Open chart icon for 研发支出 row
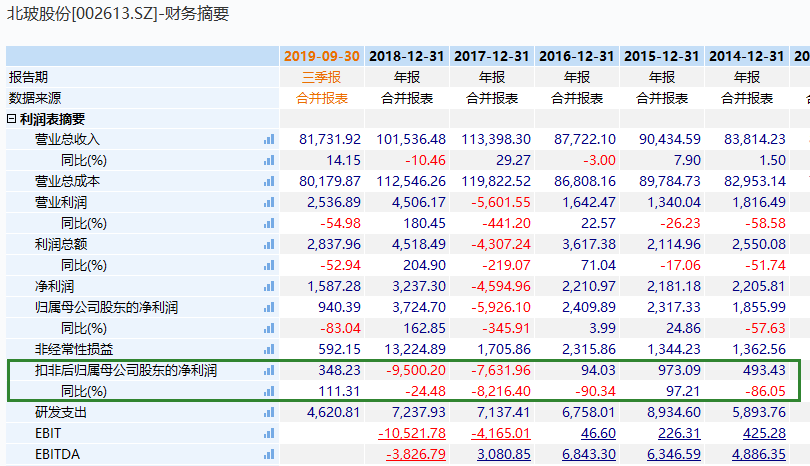The image size is (810, 466). click(269, 413)
